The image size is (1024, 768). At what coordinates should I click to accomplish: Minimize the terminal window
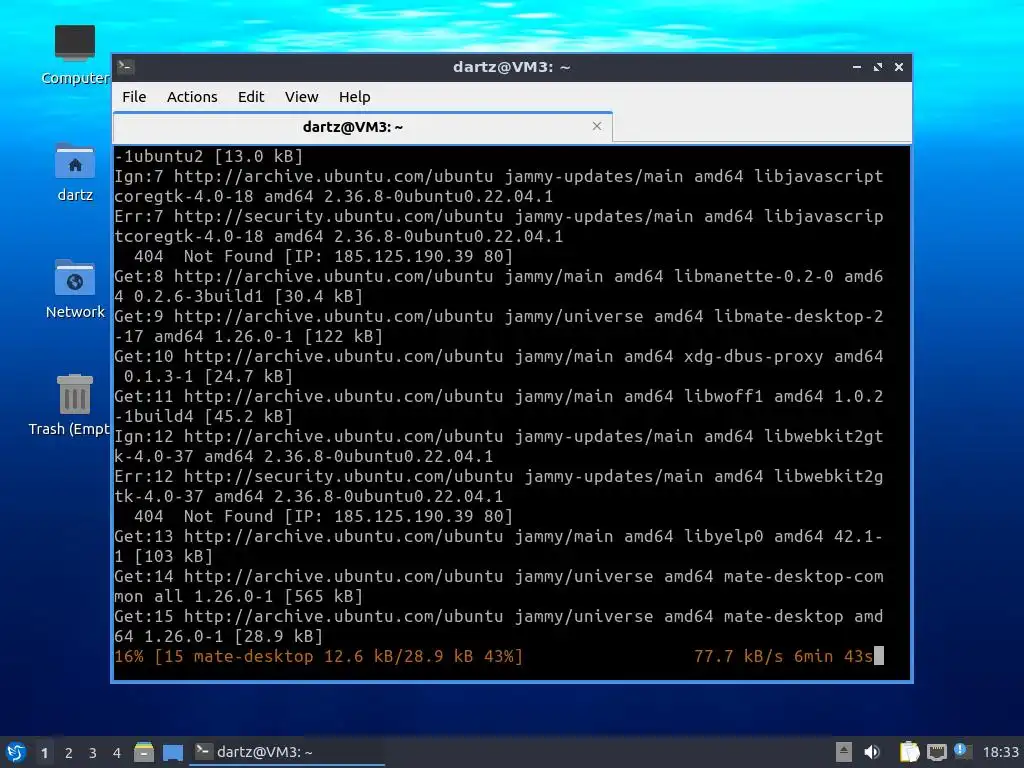[857, 67]
